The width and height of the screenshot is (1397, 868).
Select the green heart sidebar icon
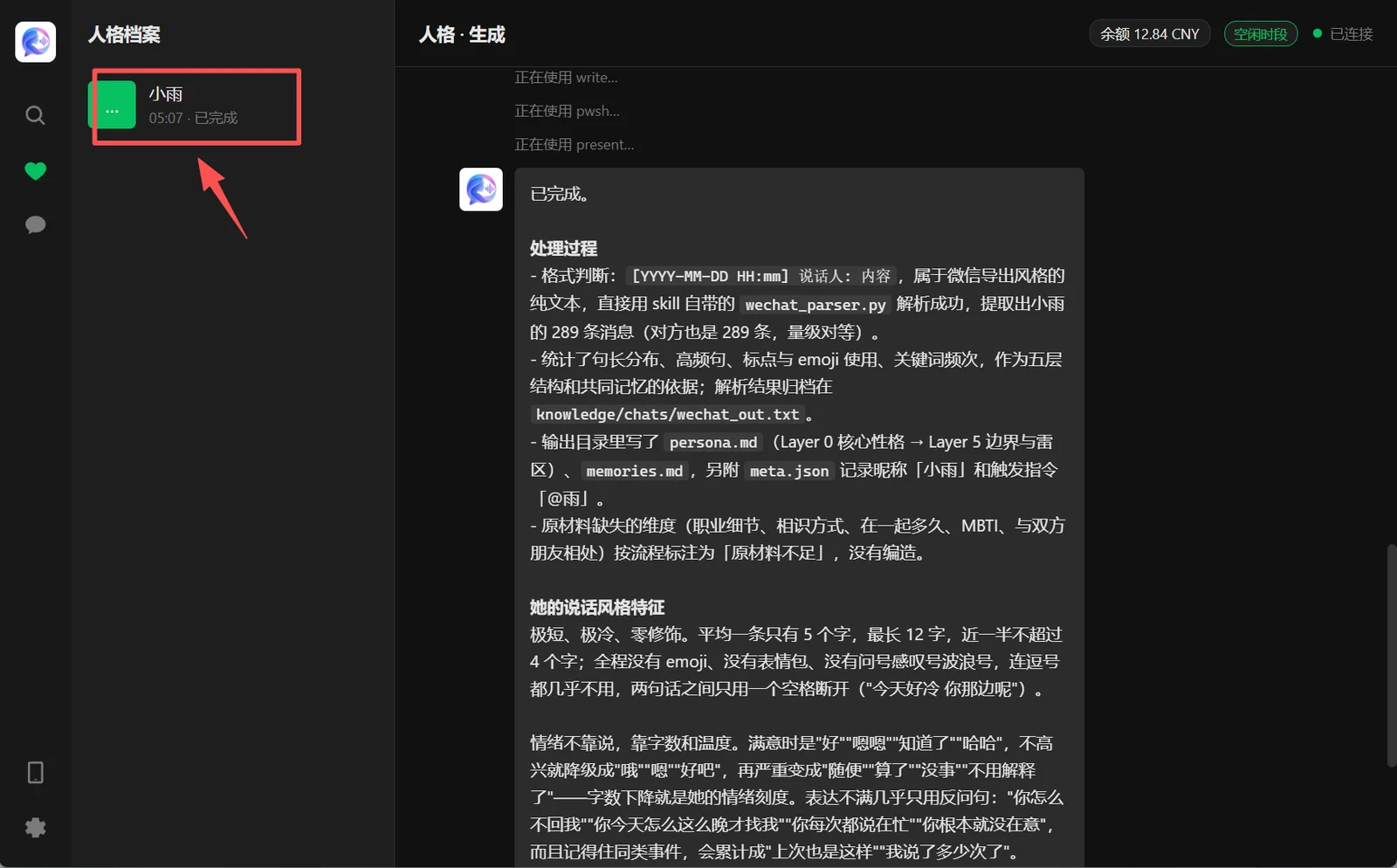(x=35, y=171)
